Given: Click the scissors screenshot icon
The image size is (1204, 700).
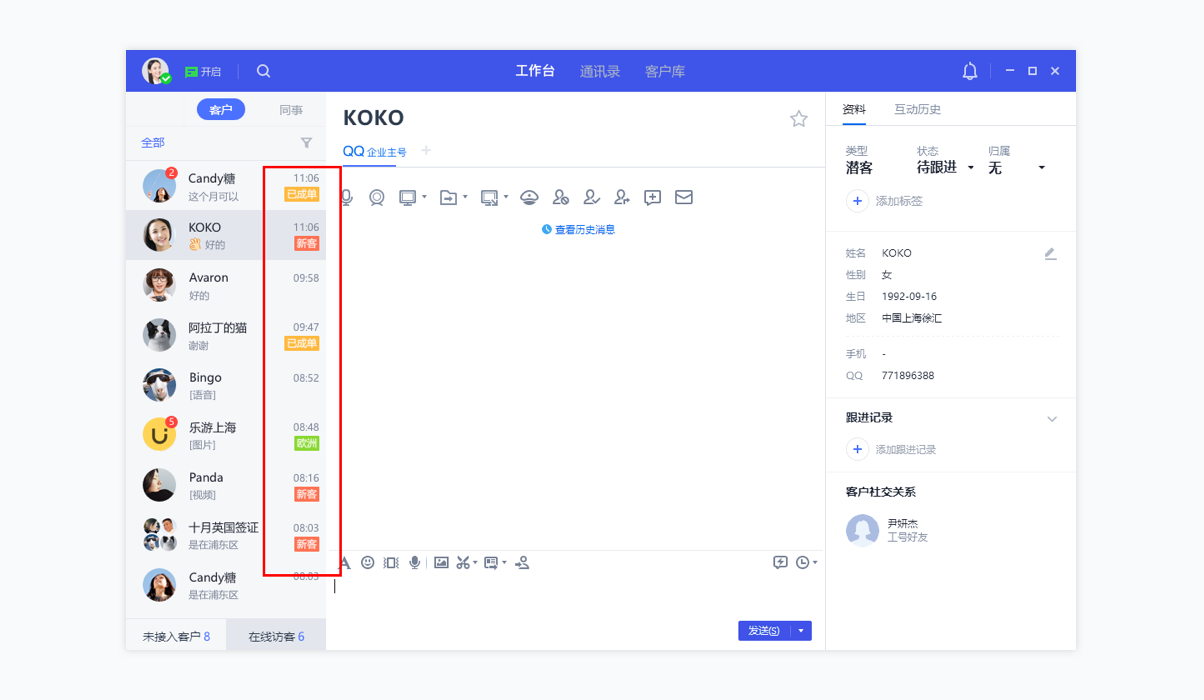Looking at the screenshot, I should tap(463, 563).
